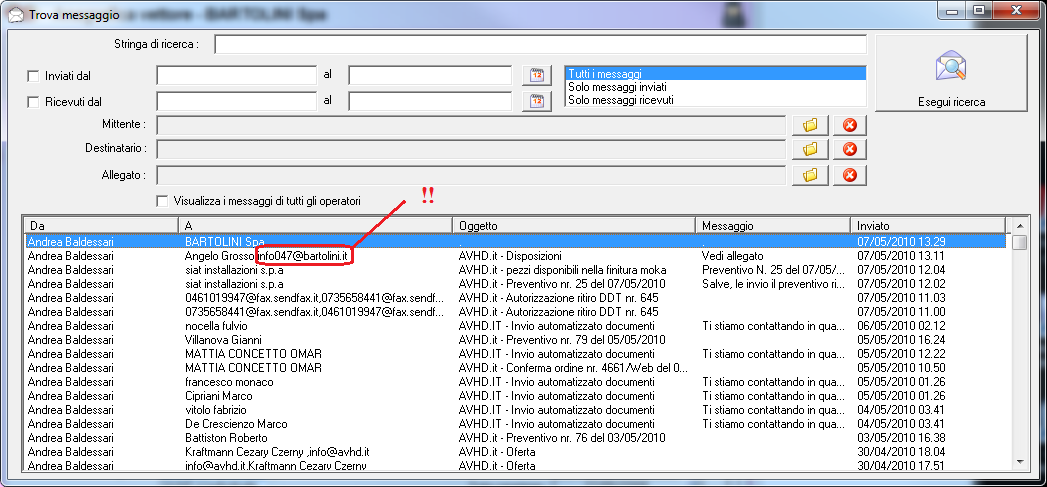Screen dimensions: 1047x487
Task: Select Solo messaggi inviati filter
Action: pos(715,87)
